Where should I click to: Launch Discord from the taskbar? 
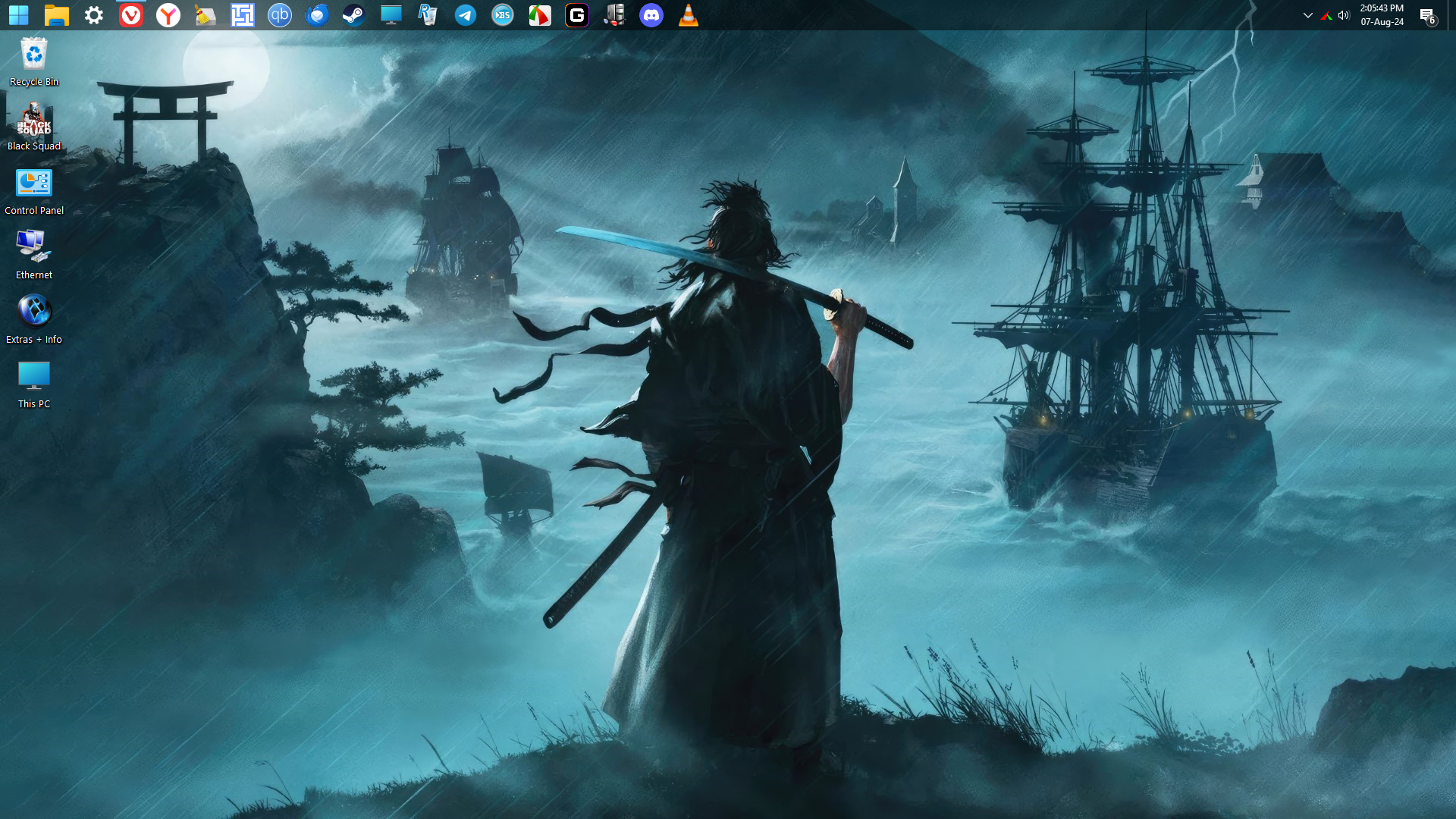[x=651, y=15]
